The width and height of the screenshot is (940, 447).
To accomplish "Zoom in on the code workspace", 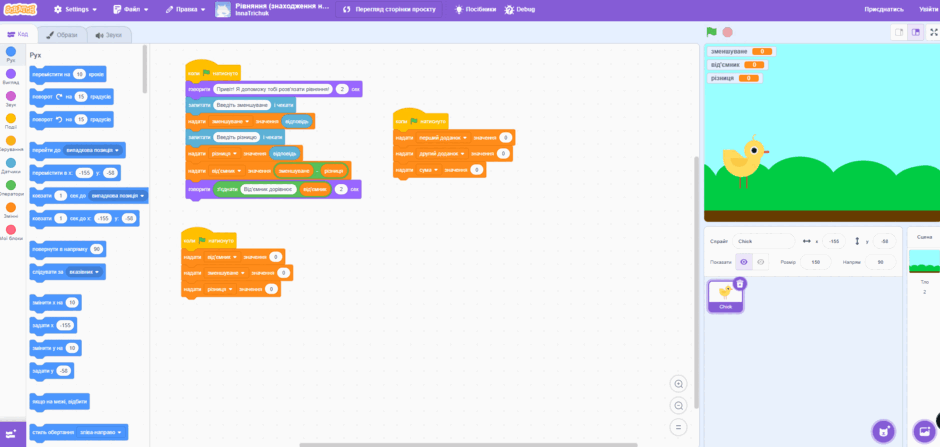I will [679, 384].
